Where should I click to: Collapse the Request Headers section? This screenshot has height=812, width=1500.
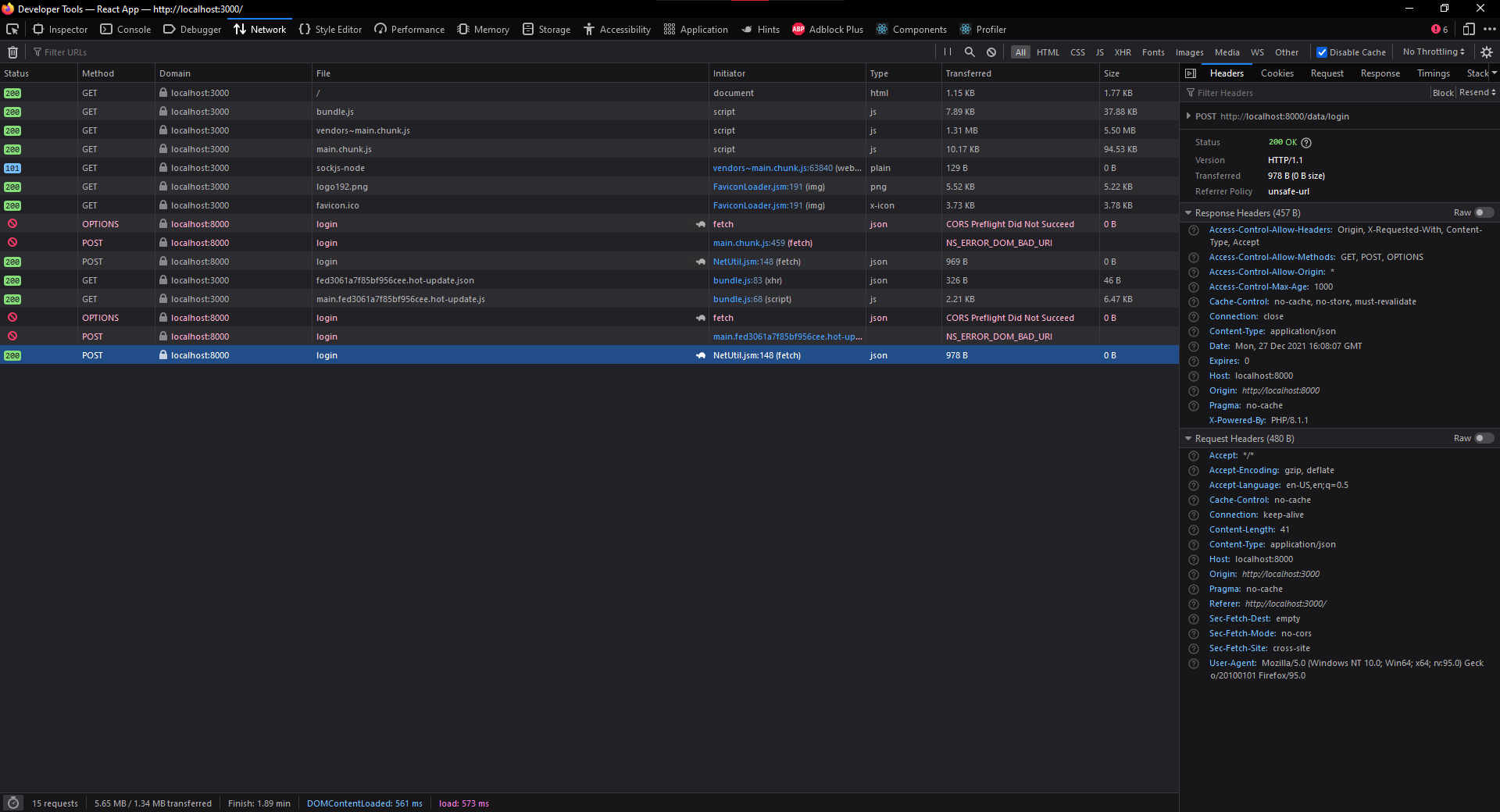click(1188, 439)
